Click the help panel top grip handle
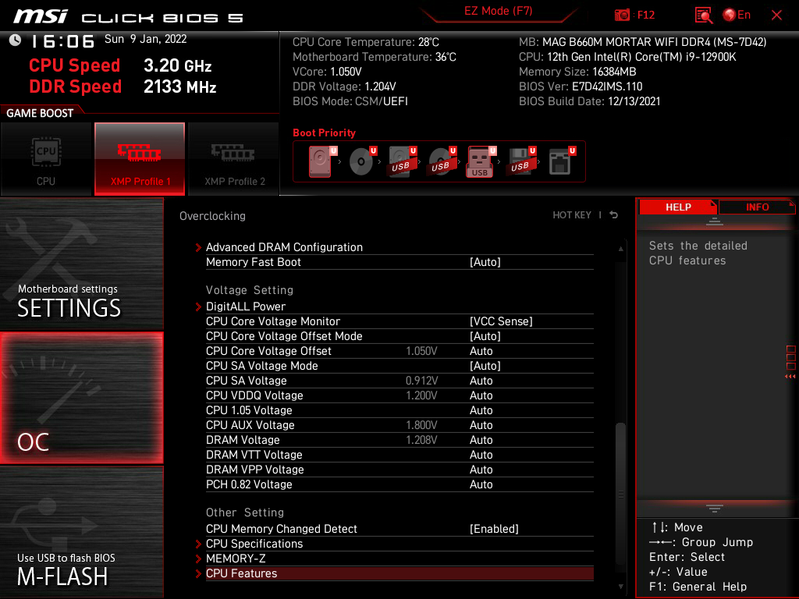The width and height of the screenshot is (799, 599). 714,221
